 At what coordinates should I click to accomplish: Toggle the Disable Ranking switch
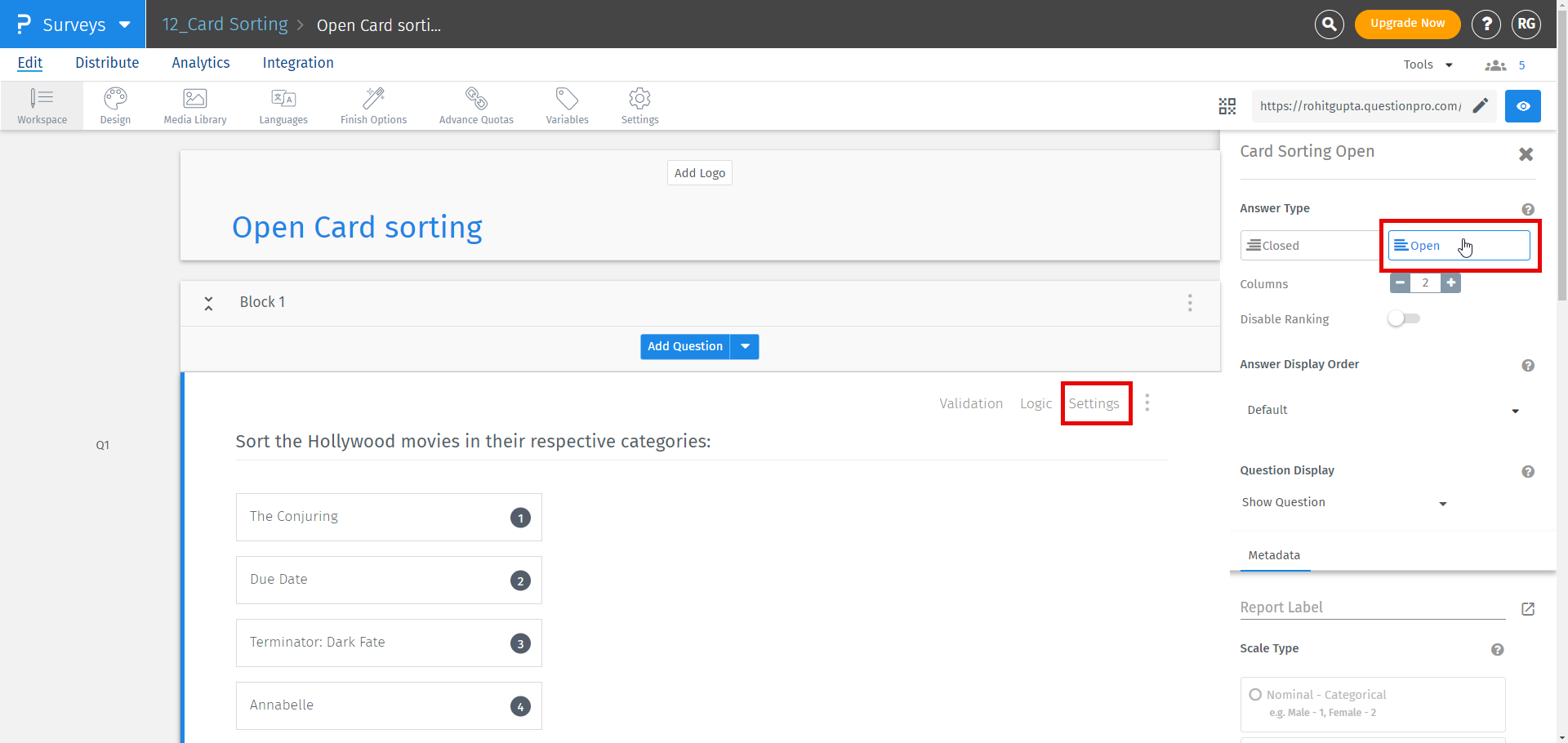click(1404, 318)
